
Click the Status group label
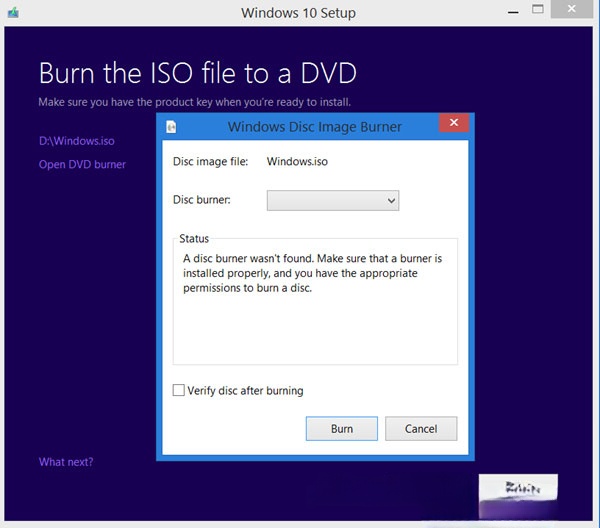pos(194,239)
